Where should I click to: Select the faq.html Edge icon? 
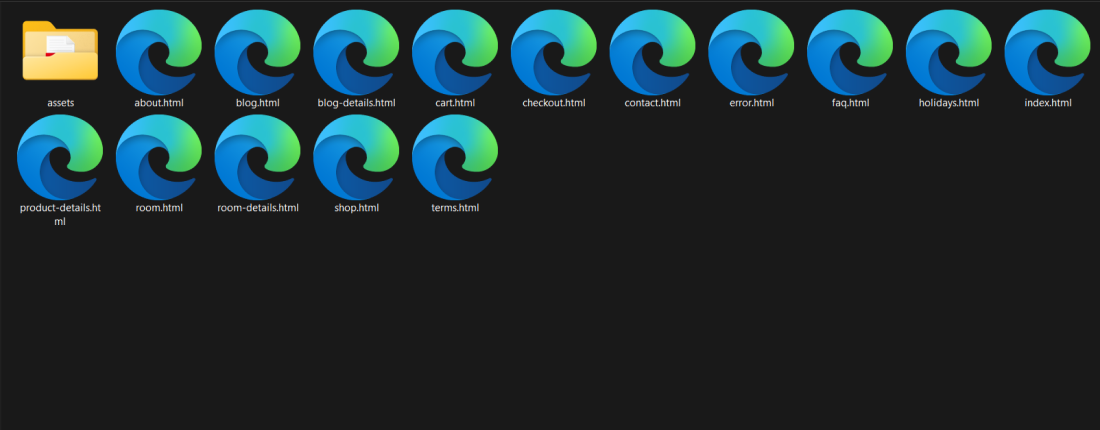(x=850, y=52)
